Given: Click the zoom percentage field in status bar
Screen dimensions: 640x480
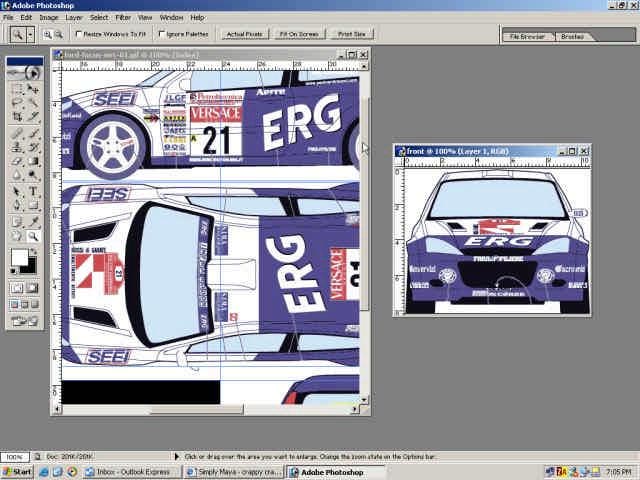Looking at the screenshot, I should (x=14, y=456).
